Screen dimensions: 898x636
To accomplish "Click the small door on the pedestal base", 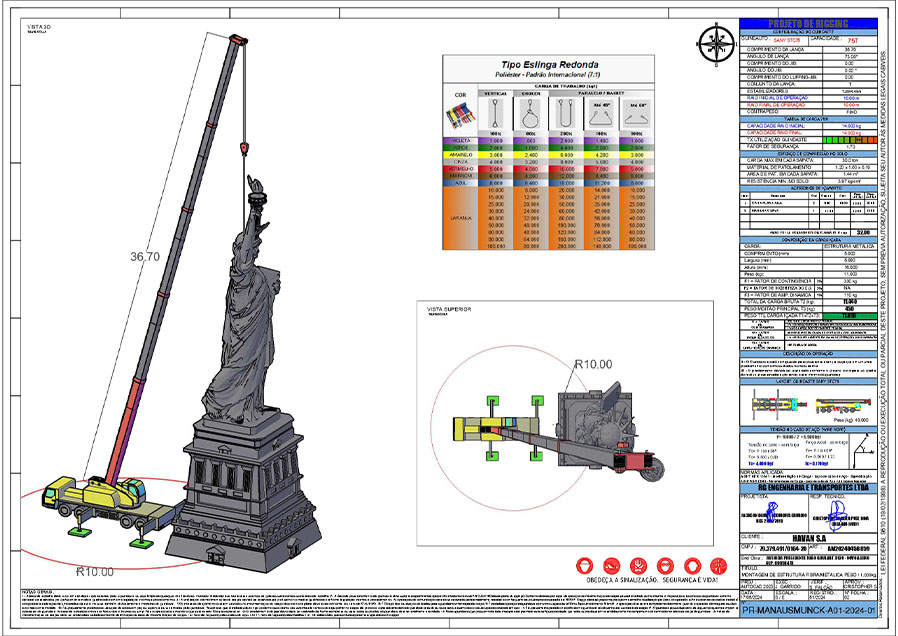I will coord(216,554).
